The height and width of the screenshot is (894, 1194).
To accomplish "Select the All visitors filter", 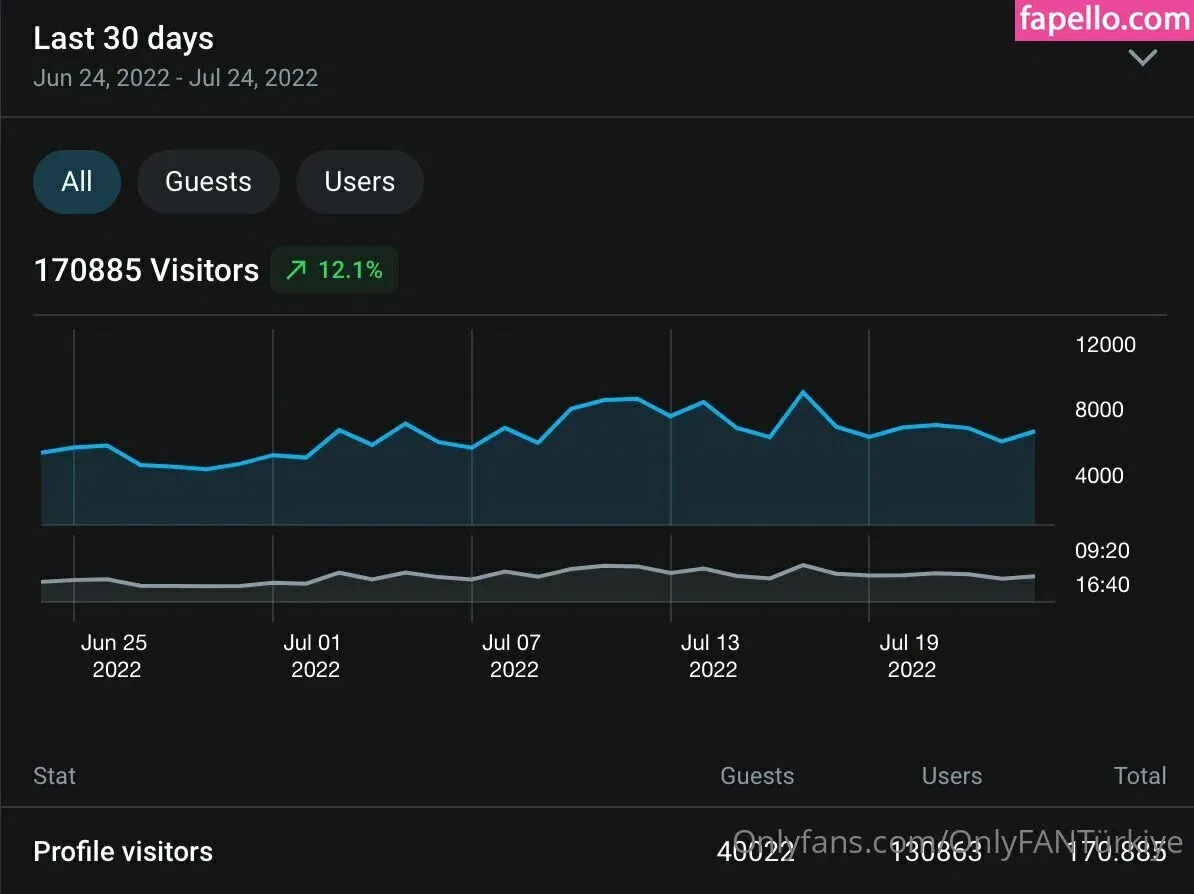I will point(77,182).
